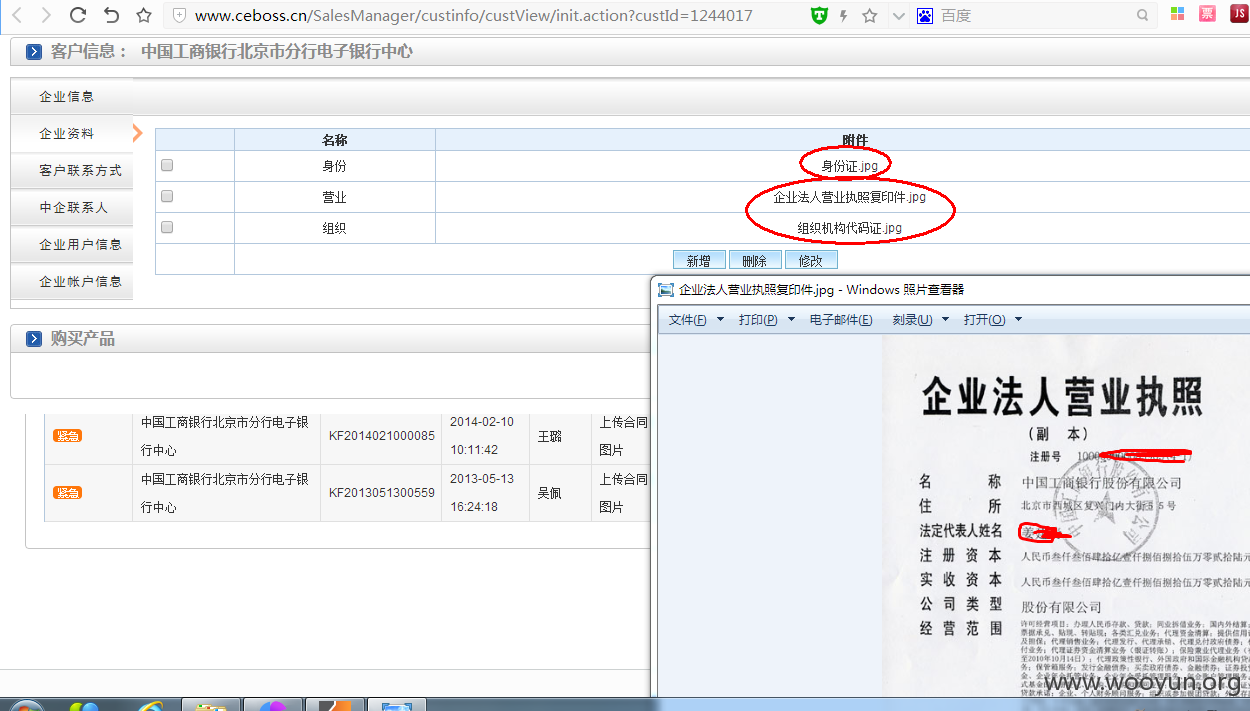Screen dimensions: 1250x711
Task: Click the blue arrow icon beside 客户信息
Action: click(x=34, y=52)
